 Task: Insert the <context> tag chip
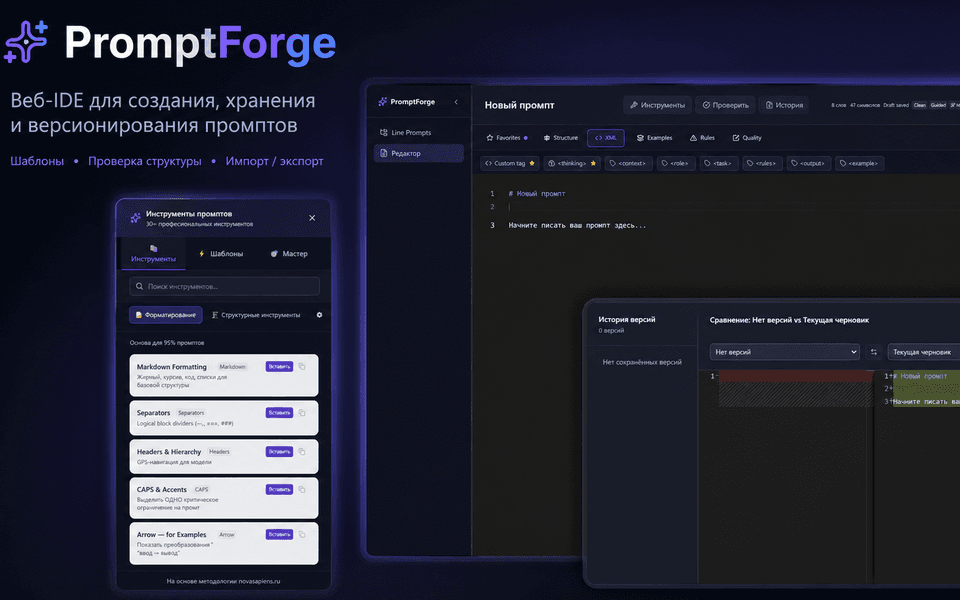(x=628, y=163)
